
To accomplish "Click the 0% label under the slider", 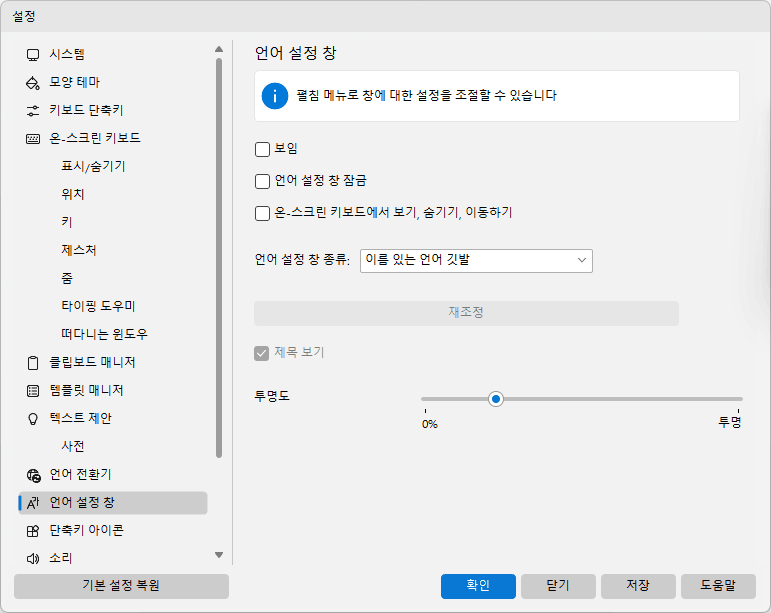I will pyautogui.click(x=430, y=424).
